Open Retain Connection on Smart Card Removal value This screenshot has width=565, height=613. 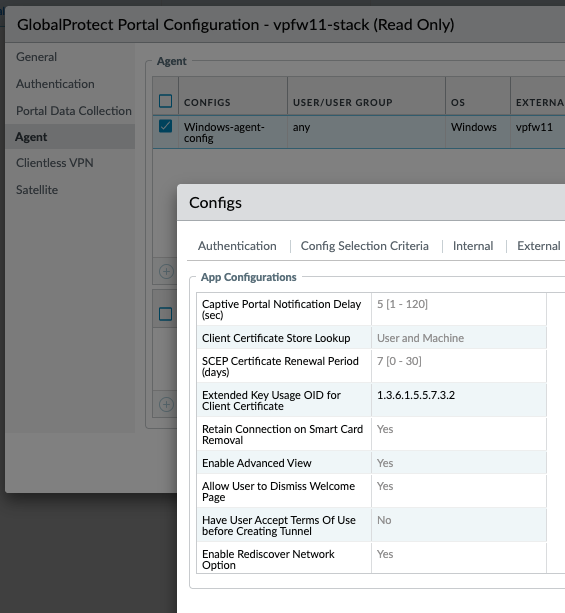coord(459,434)
